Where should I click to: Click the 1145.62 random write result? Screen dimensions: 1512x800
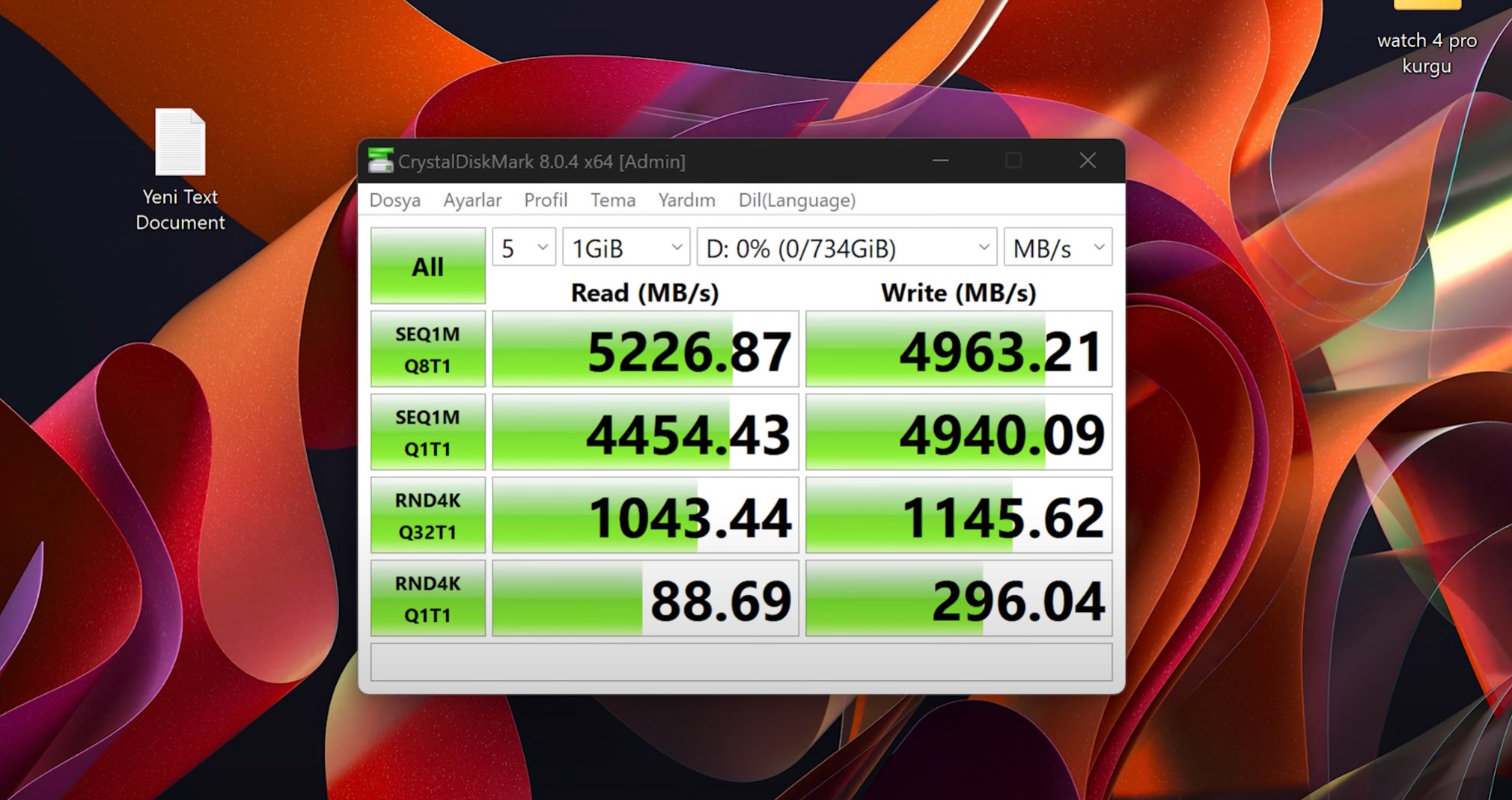coord(959,515)
